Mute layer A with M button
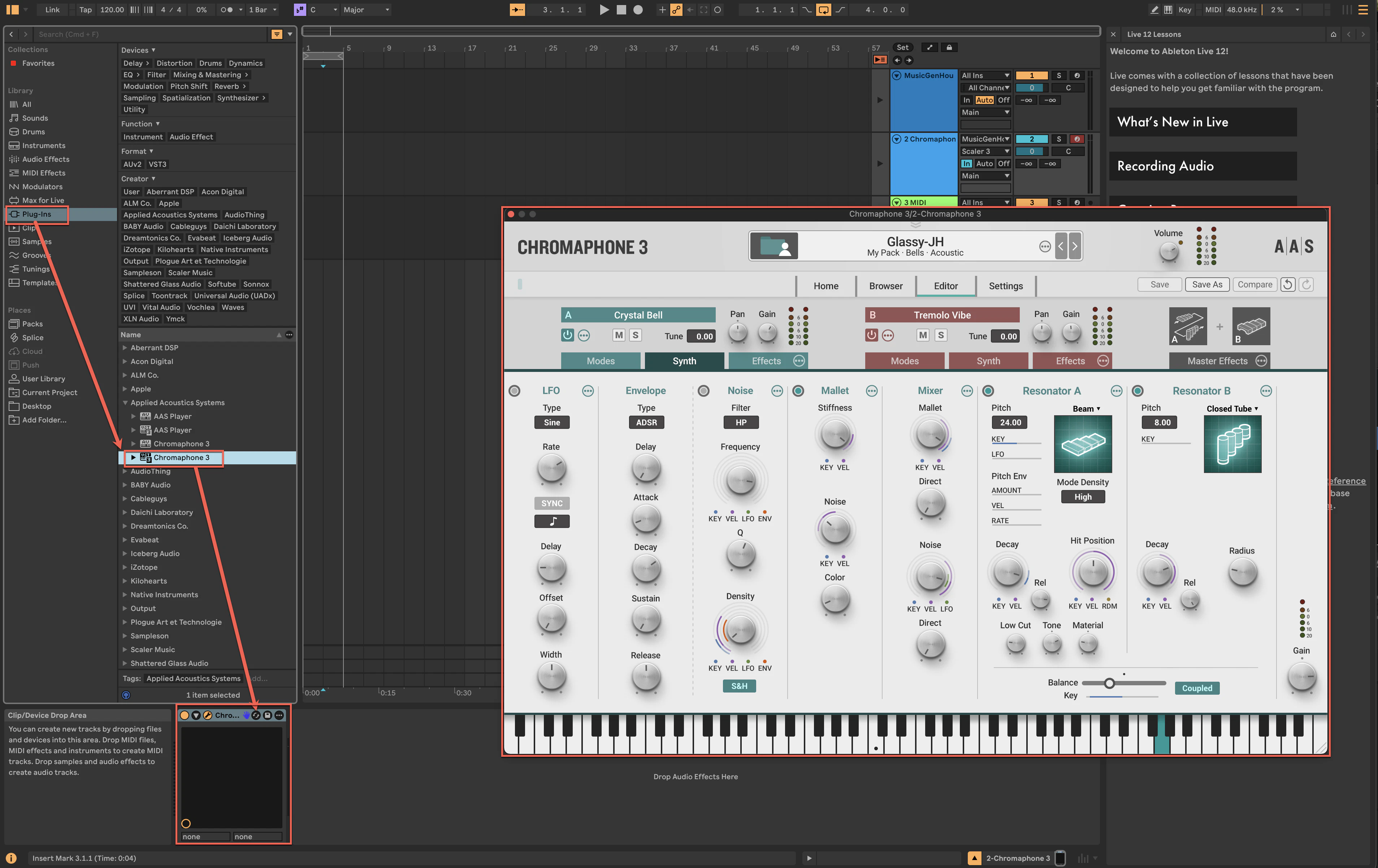The height and width of the screenshot is (868, 1378). click(x=619, y=335)
